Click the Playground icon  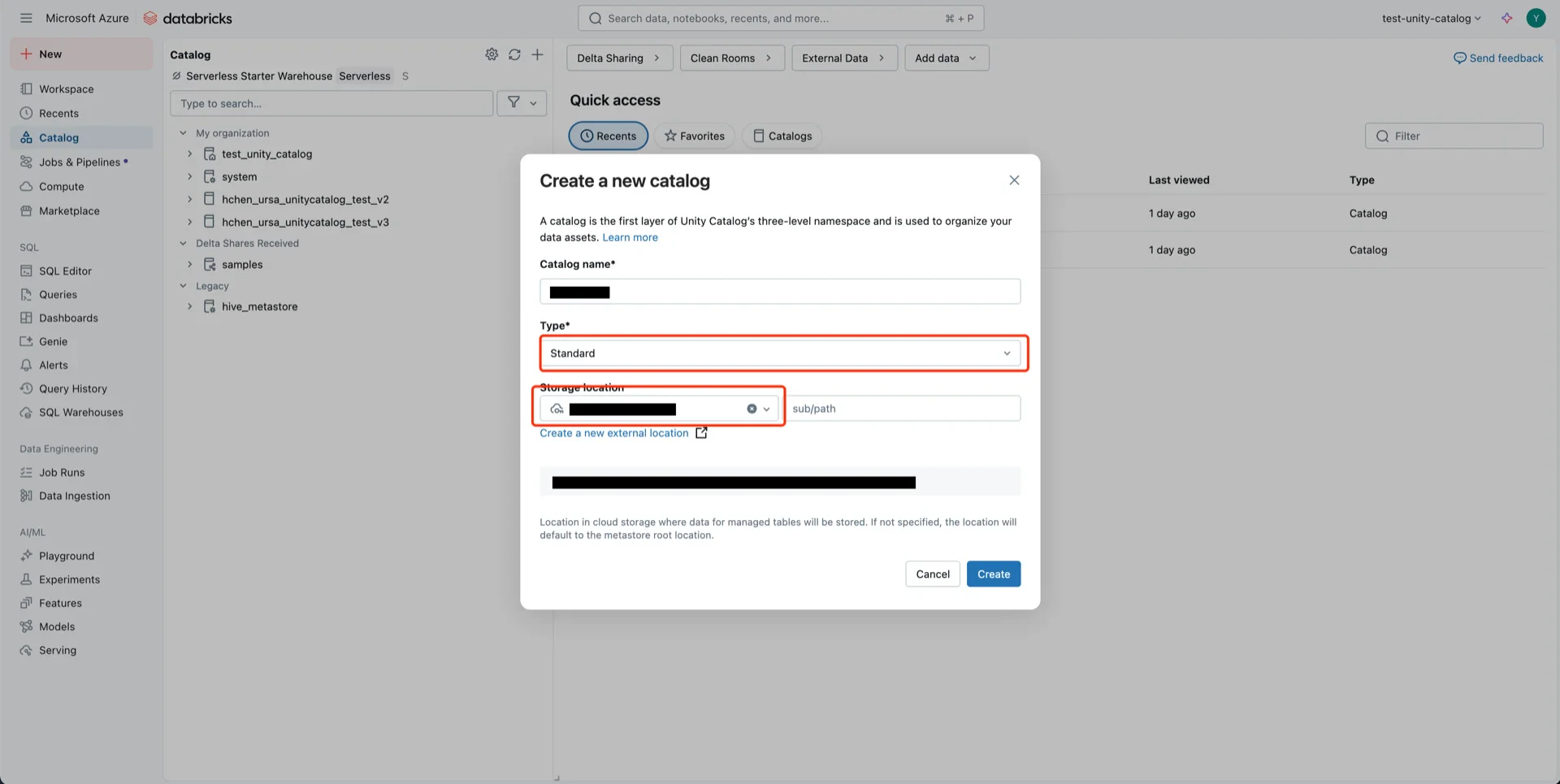26,556
